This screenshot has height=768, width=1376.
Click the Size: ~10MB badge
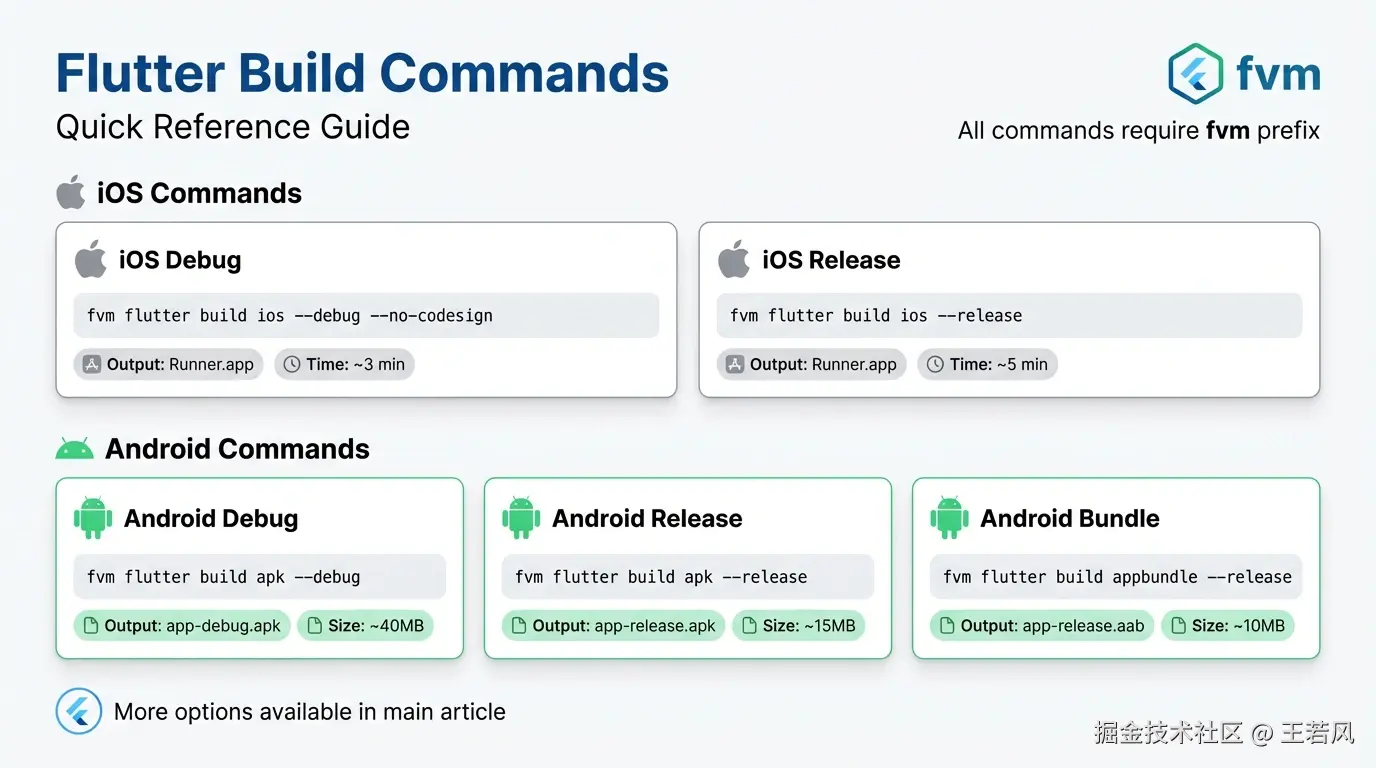pos(1227,626)
